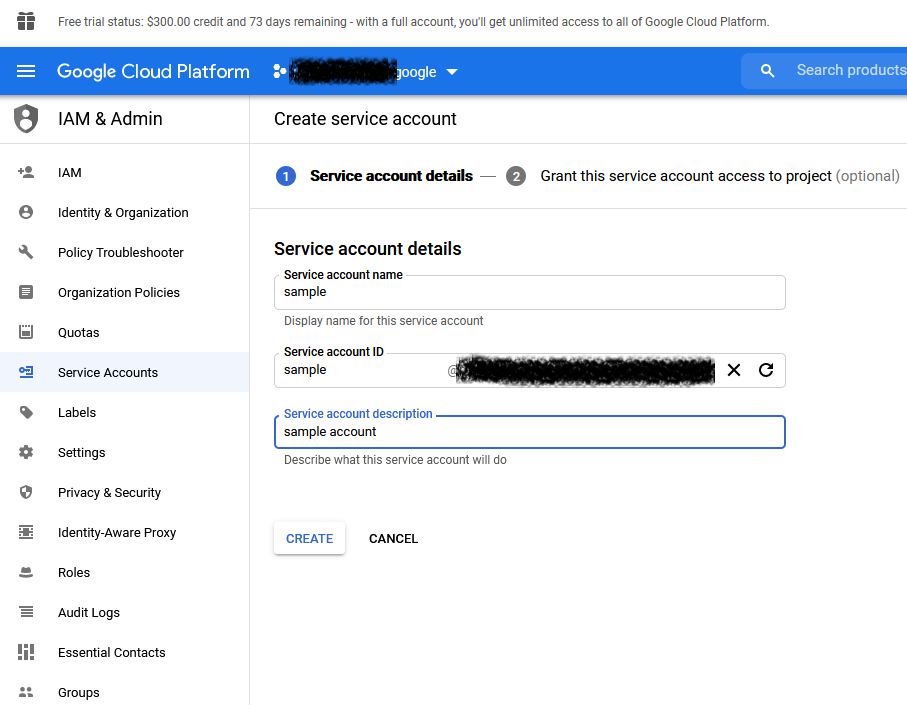
Task: Click the Settings gear icon
Action: click(26, 452)
